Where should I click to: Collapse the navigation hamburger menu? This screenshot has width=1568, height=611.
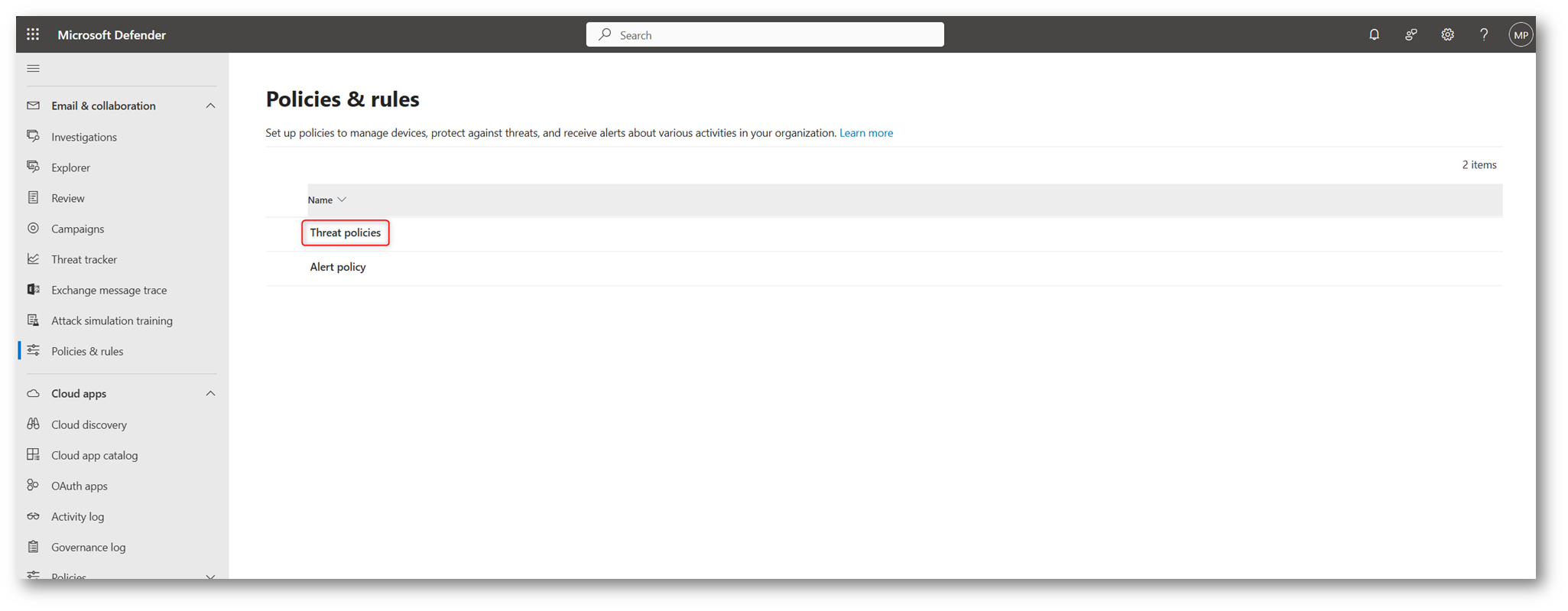(x=33, y=69)
